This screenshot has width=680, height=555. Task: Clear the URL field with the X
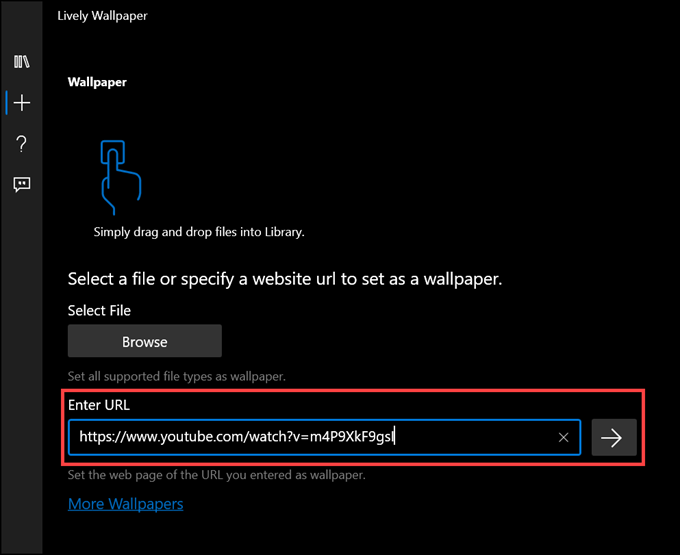[563, 437]
